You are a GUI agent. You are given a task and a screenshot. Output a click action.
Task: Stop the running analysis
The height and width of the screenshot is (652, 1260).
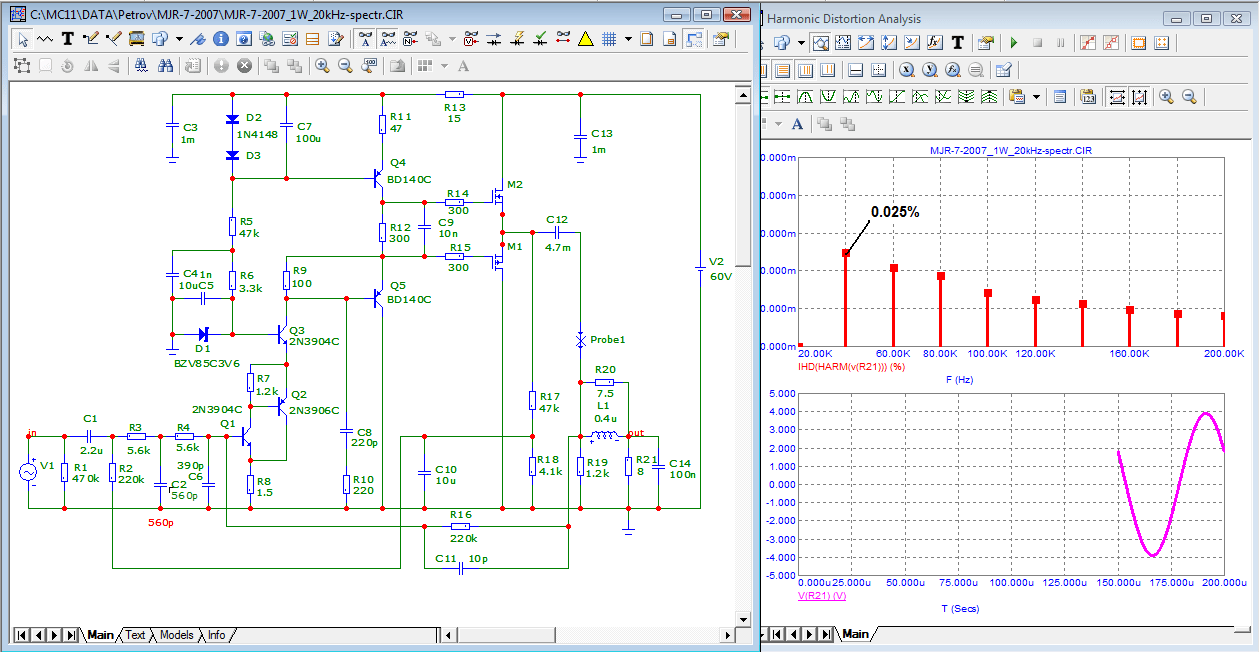pyautogui.click(x=1038, y=43)
